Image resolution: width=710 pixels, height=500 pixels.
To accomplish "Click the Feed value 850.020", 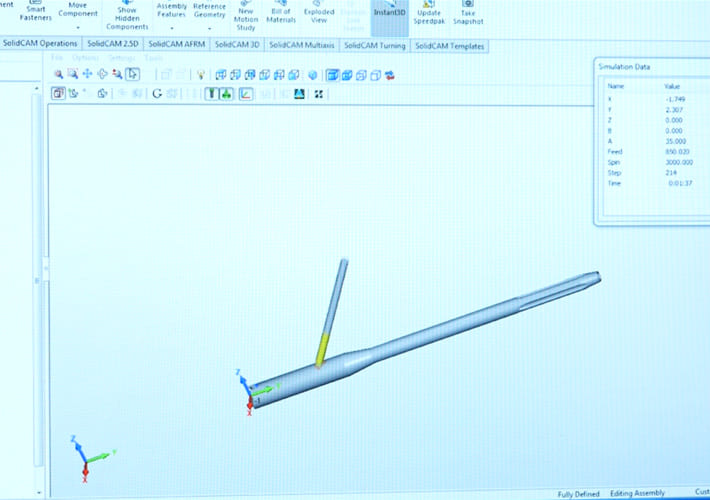I will pyautogui.click(x=677, y=152).
